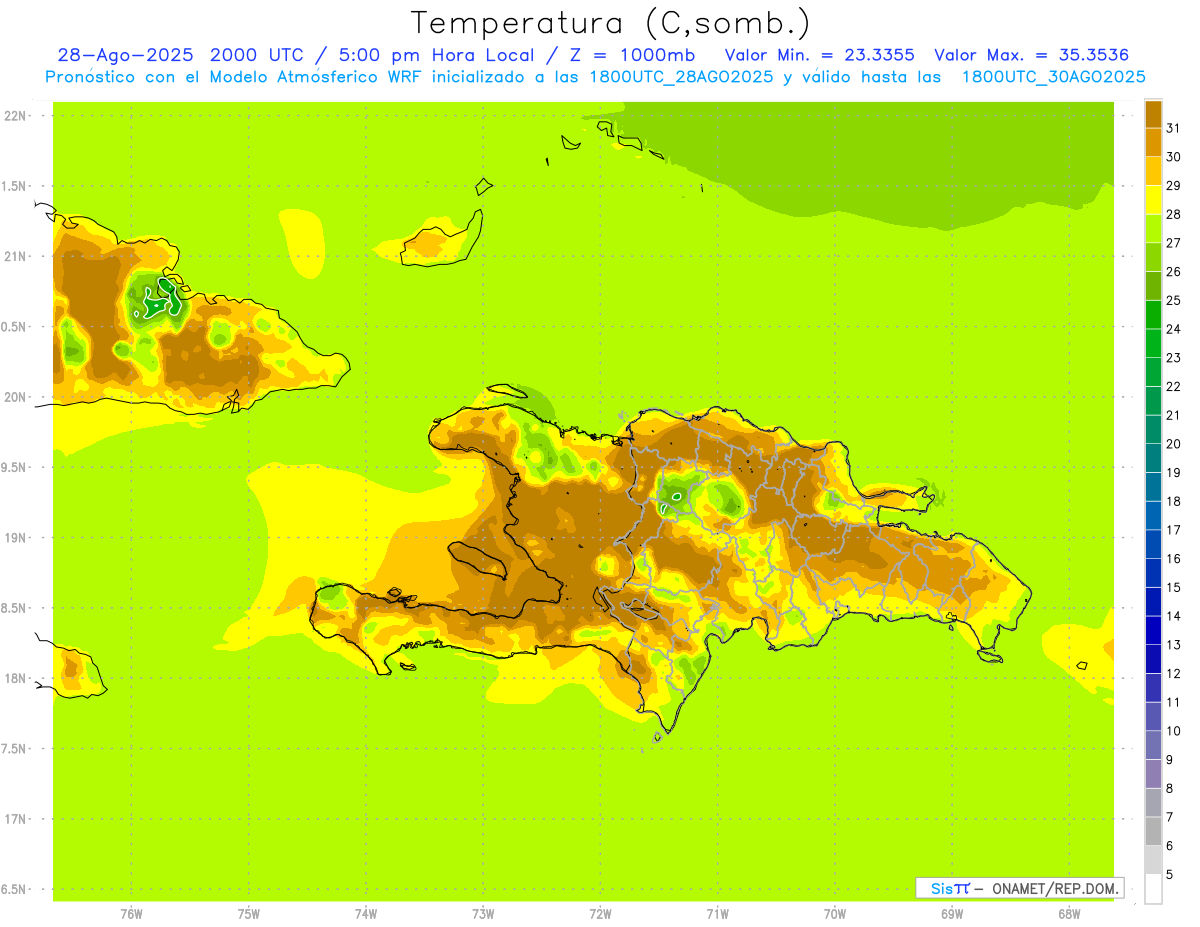Screen dimensions: 1200x927
Task: Click the "21N" latitude label
Action: coord(14,256)
